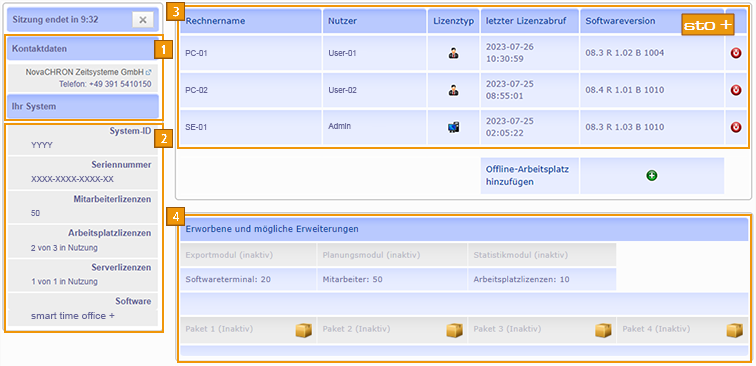
Task: Open the NovaCHRON Zeitsysteme GmbH external link
Action: (x=89, y=72)
